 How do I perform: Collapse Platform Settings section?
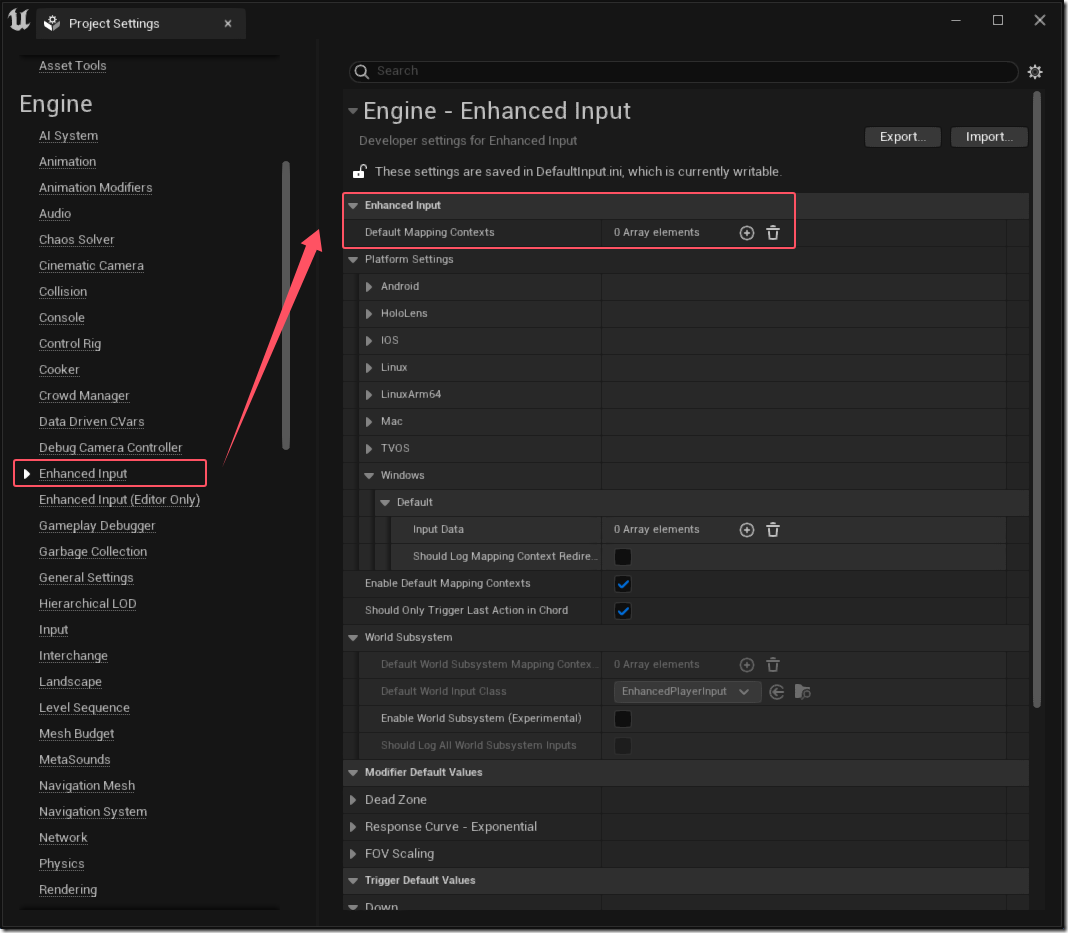click(x=353, y=259)
